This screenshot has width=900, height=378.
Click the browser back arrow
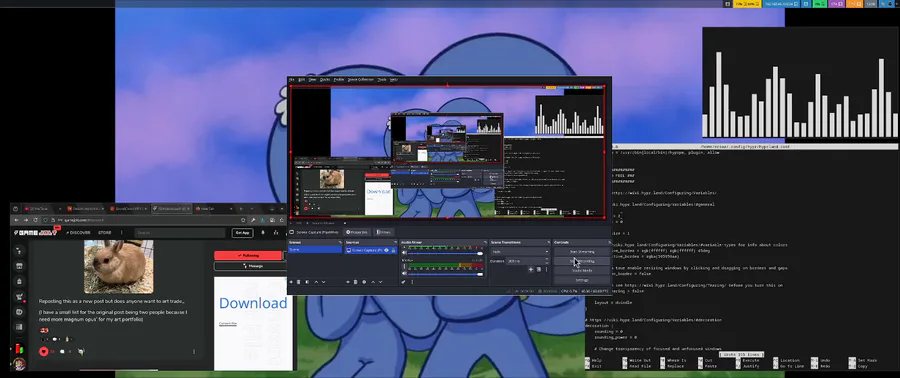[16, 220]
